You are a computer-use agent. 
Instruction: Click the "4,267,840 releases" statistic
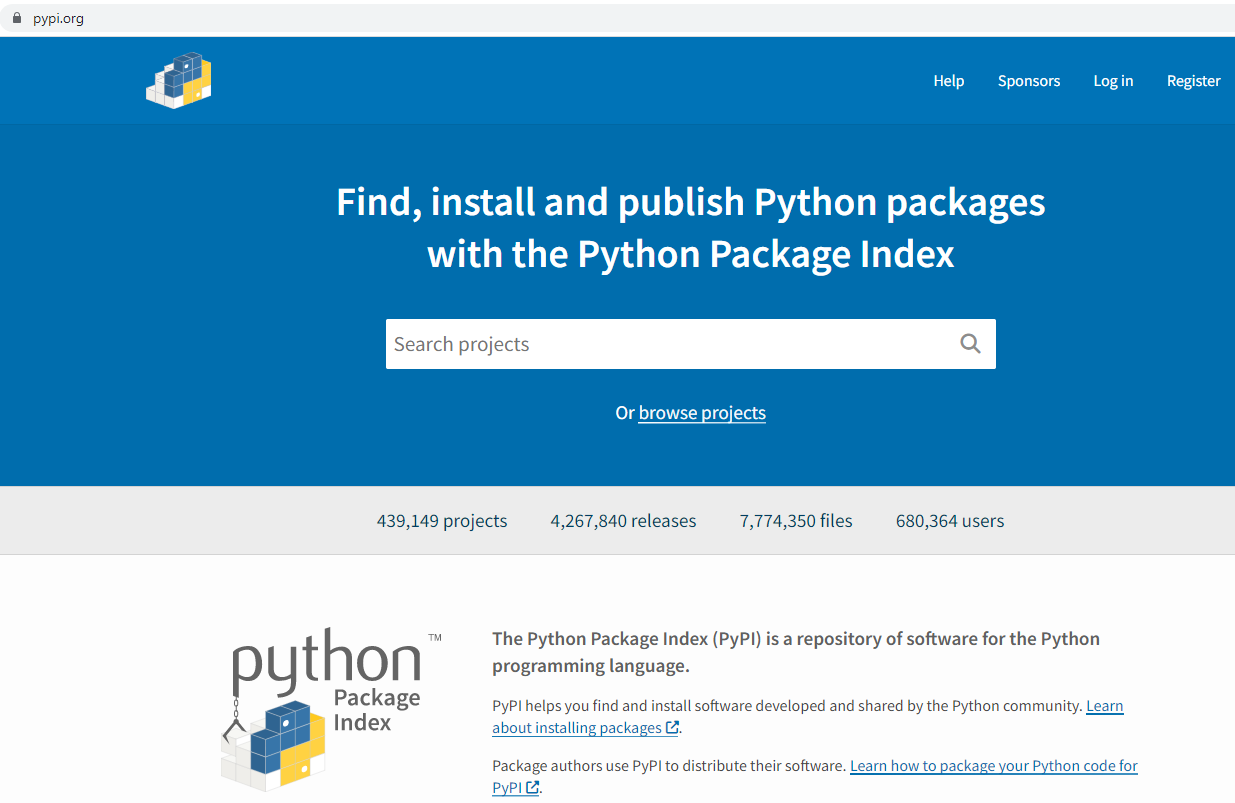click(623, 521)
